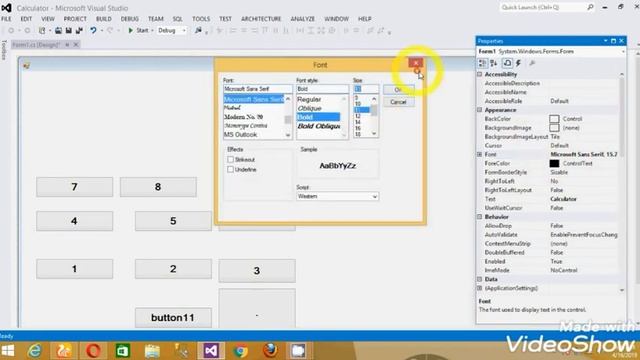Click Windows Start button
Screen dimensions: 640x360
[x=7, y=350]
